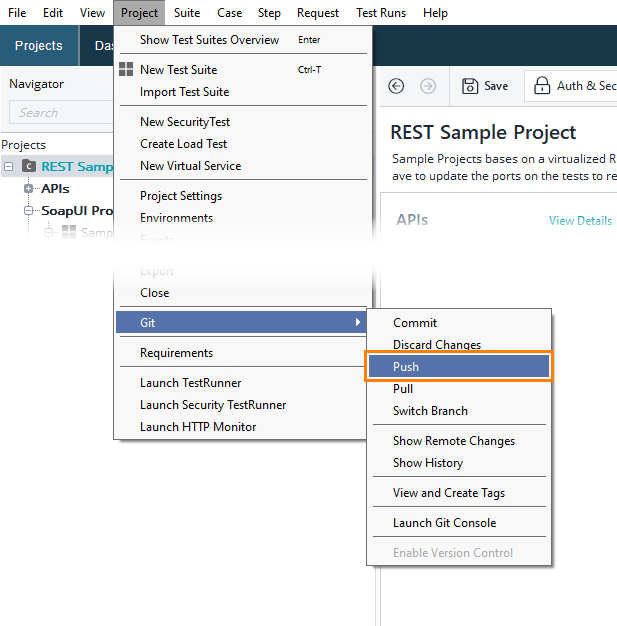Click the Projects label in Navigator
Image resolution: width=617 pixels, height=626 pixels.
click(24, 145)
